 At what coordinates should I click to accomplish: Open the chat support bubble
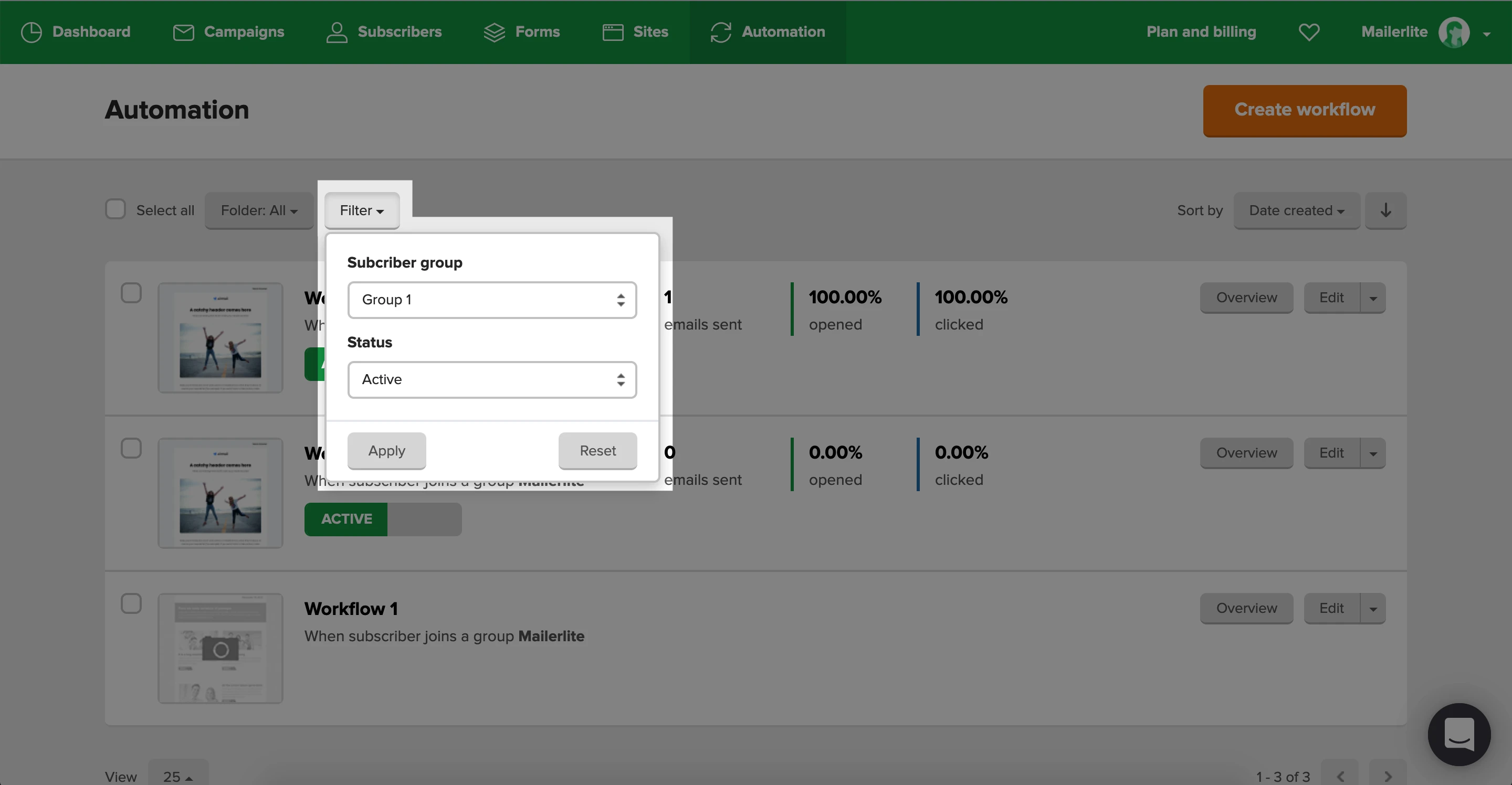[1459, 734]
